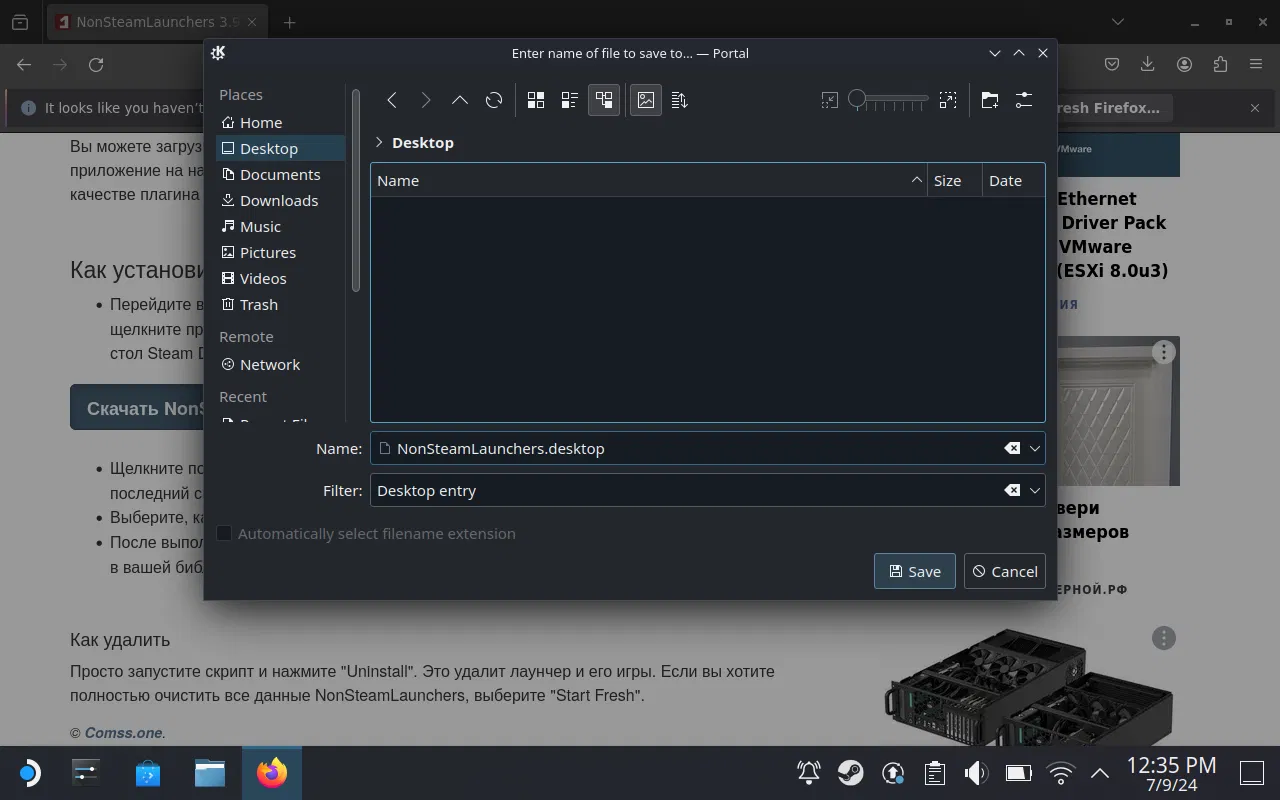The width and height of the screenshot is (1280, 800).
Task: Go to the Videos place
Action: coord(281,278)
